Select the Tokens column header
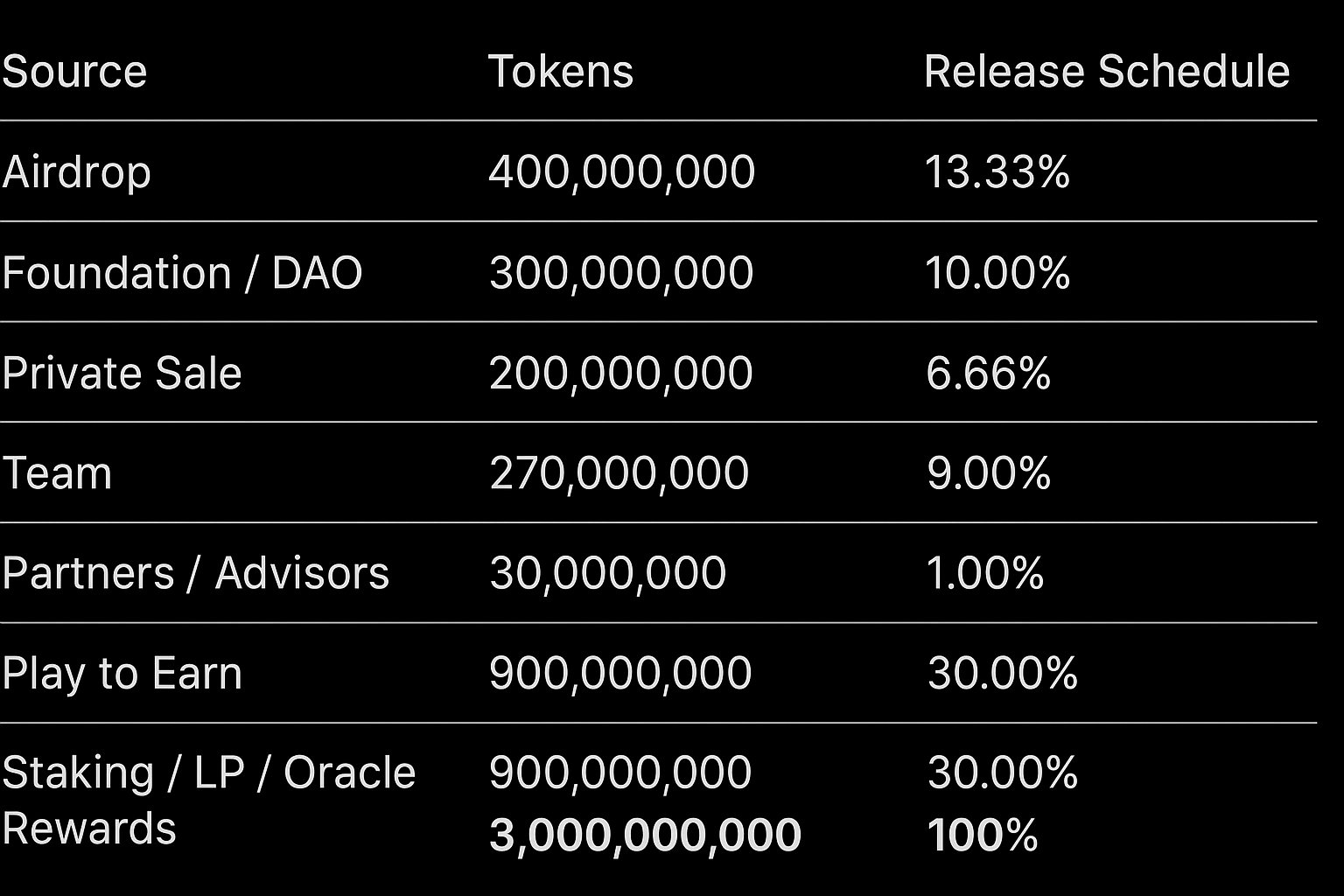Image resolution: width=1344 pixels, height=896 pixels. click(x=560, y=71)
